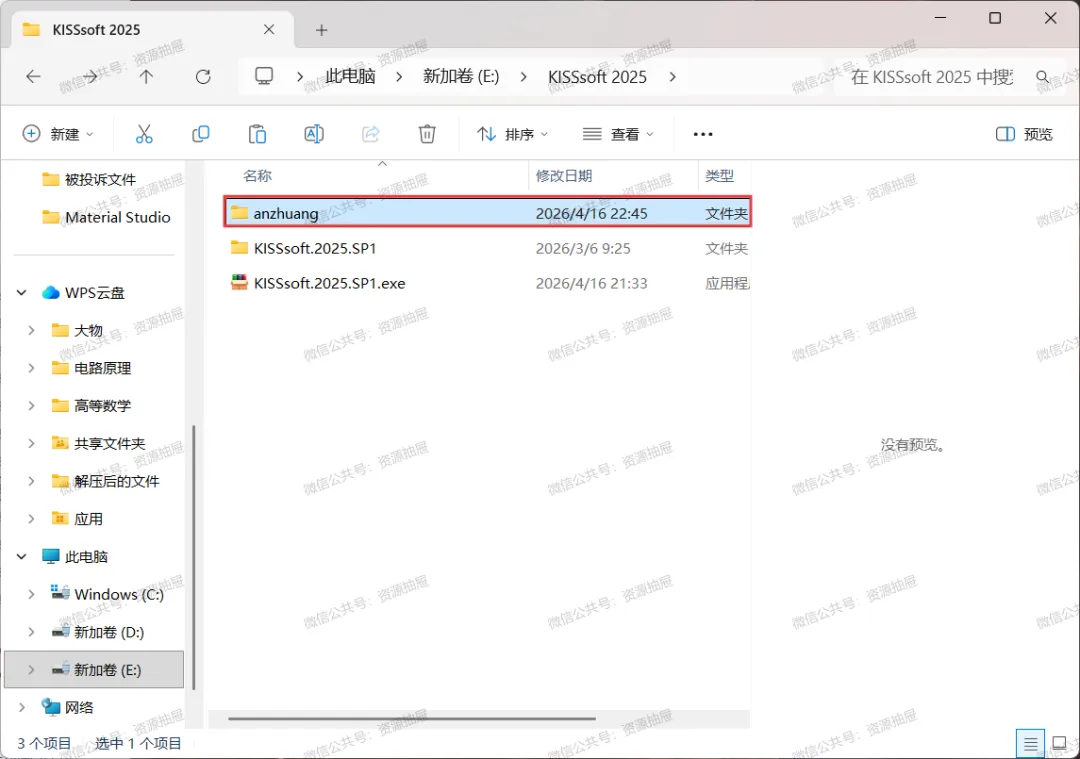Viewport: 1080px width, 759px height.
Task: Click the sidebar vertical scrollbar
Action: [194, 557]
